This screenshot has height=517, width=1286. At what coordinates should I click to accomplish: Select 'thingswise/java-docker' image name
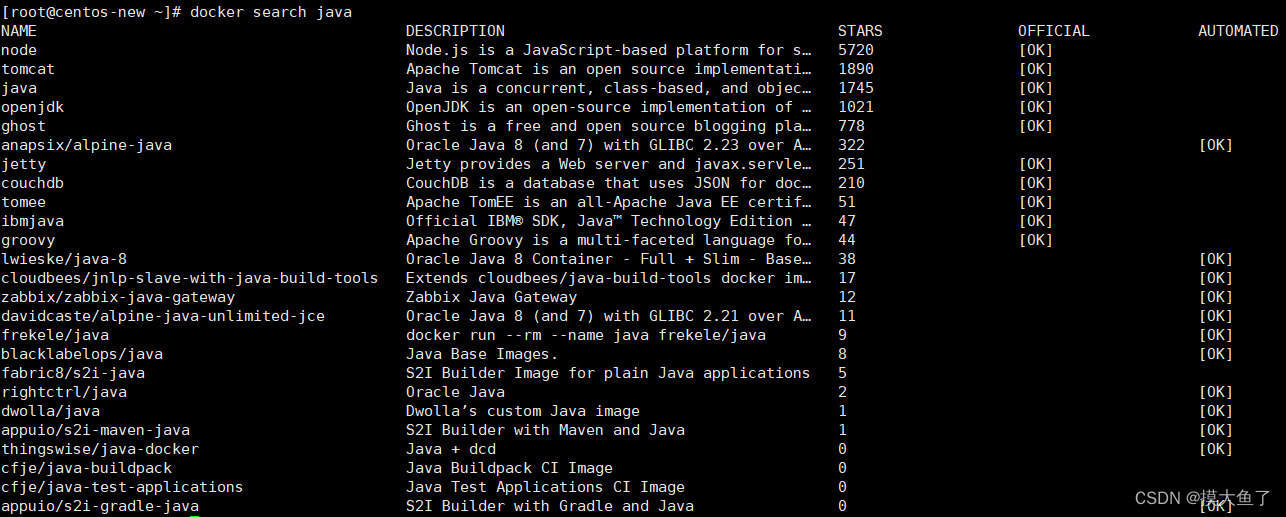pos(100,449)
